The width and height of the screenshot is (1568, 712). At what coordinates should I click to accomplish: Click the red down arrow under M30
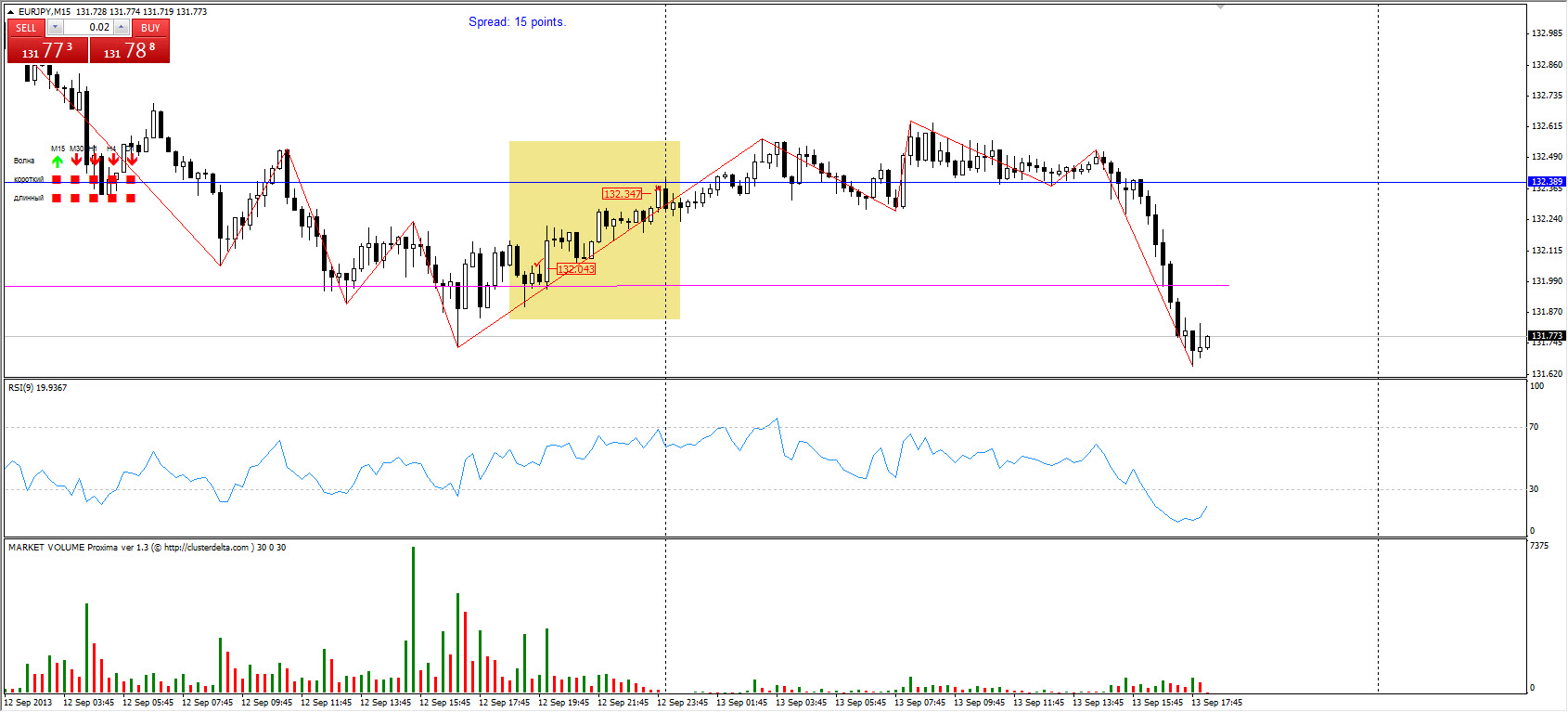pyautogui.click(x=76, y=160)
